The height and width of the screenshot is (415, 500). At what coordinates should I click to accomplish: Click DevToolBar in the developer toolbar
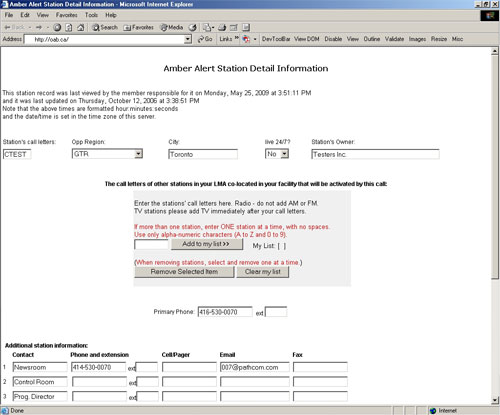(x=276, y=39)
